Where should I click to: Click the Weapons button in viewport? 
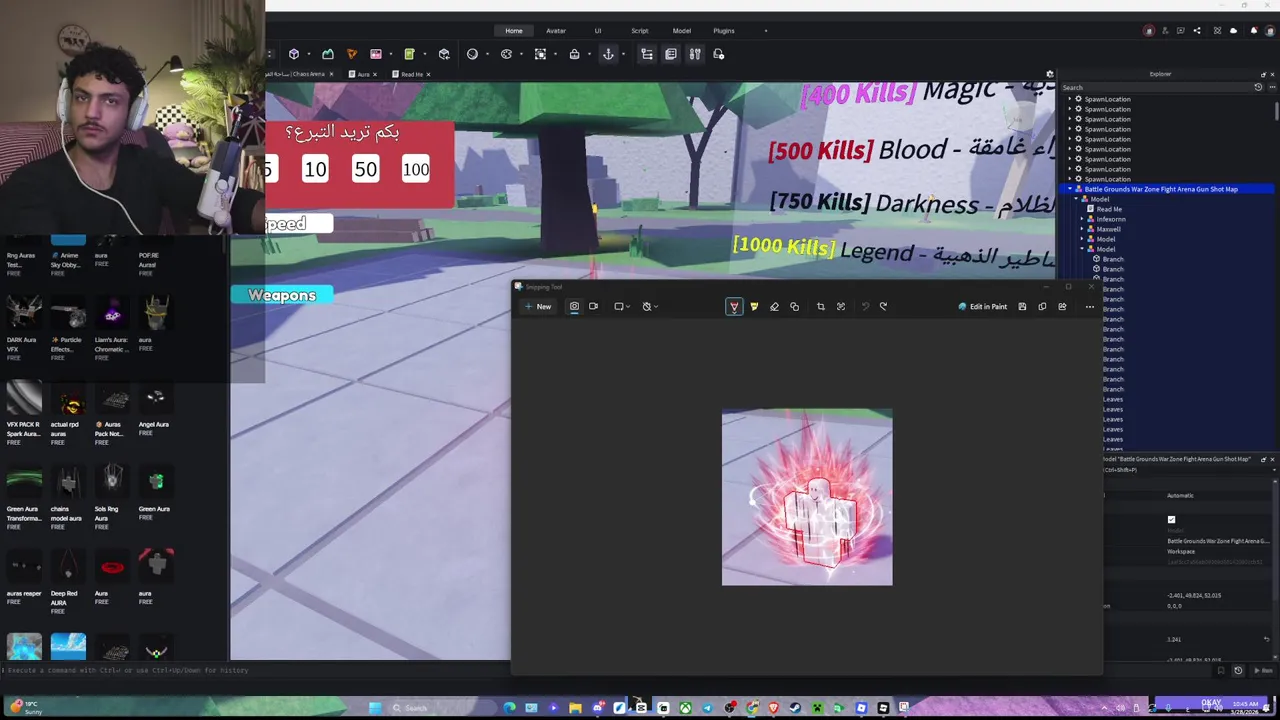point(281,295)
